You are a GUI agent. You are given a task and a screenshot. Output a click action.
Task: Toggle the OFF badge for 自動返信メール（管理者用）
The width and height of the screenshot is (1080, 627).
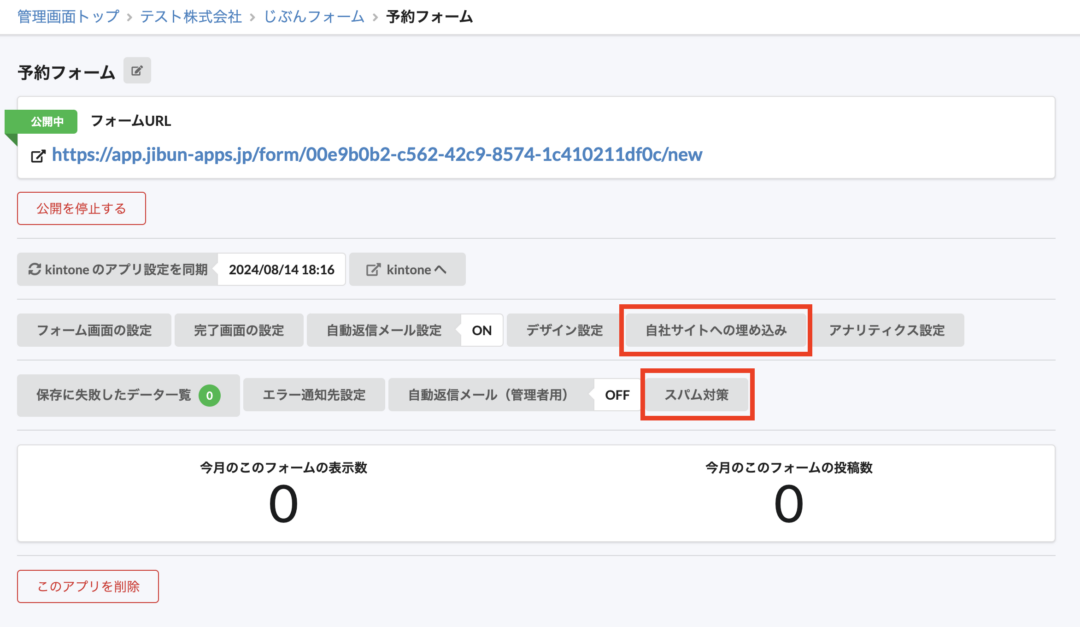point(618,394)
